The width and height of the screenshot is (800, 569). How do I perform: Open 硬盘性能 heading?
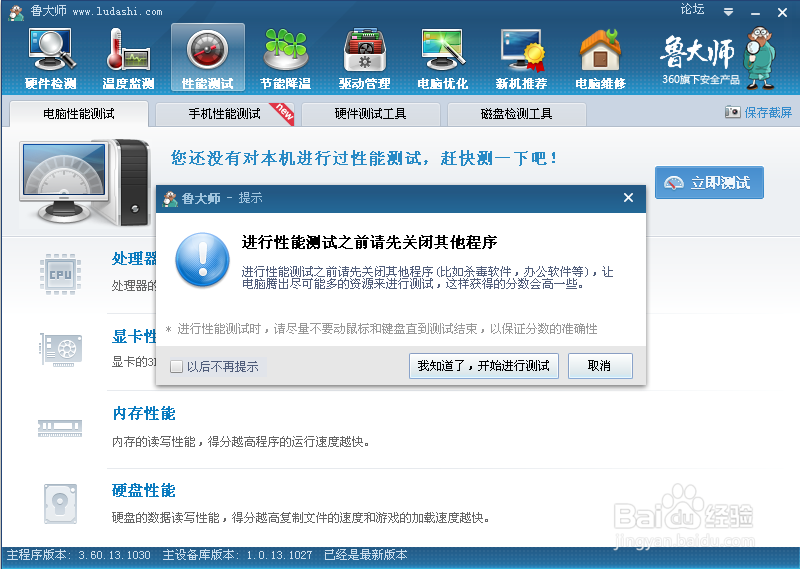coord(144,490)
